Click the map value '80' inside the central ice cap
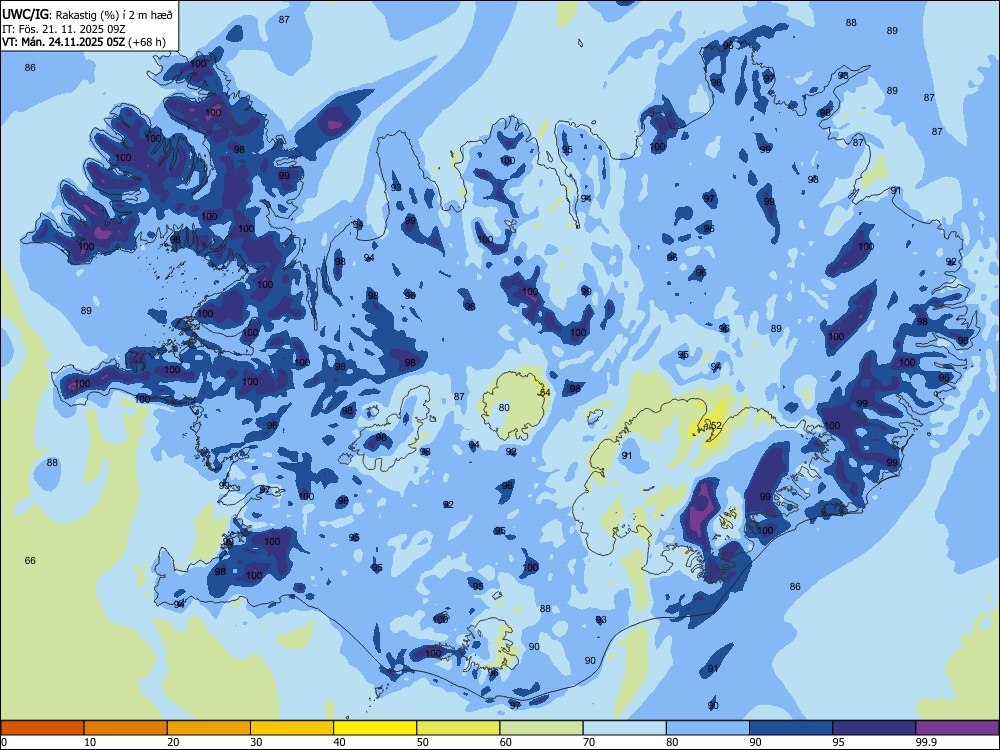1000x750 pixels. [504, 408]
